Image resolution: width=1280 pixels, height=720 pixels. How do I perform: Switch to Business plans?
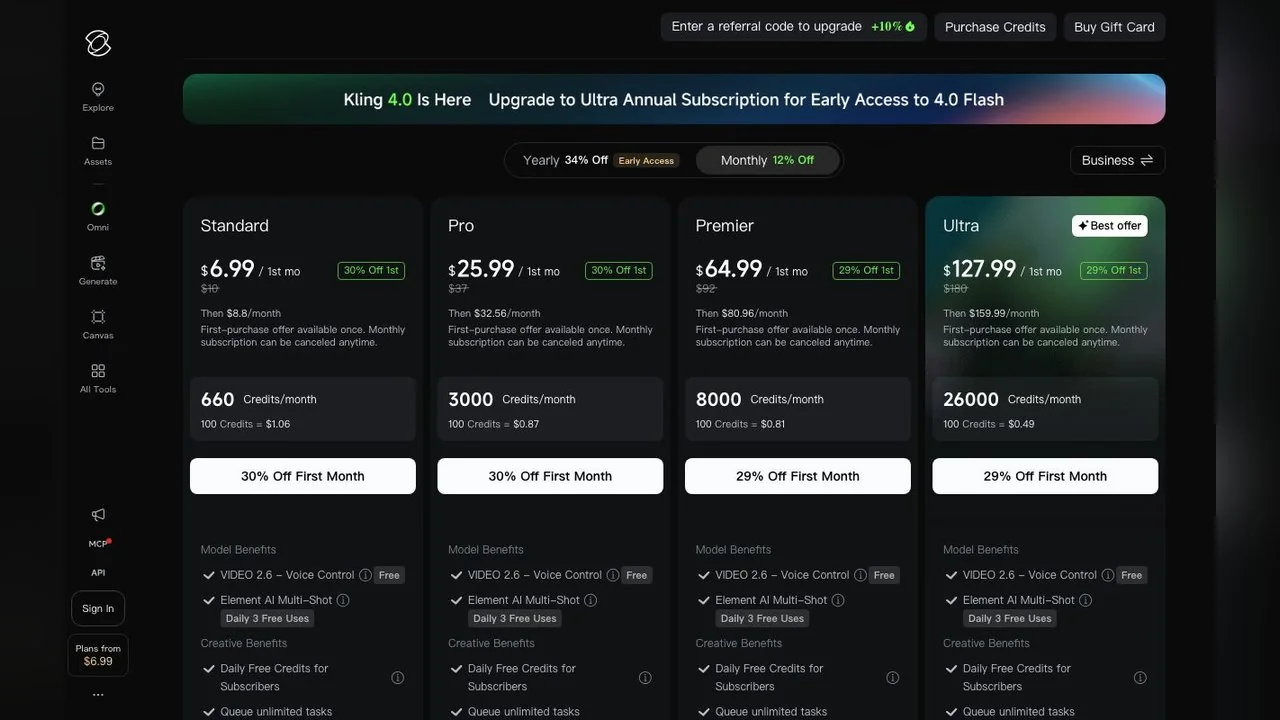(1117, 160)
